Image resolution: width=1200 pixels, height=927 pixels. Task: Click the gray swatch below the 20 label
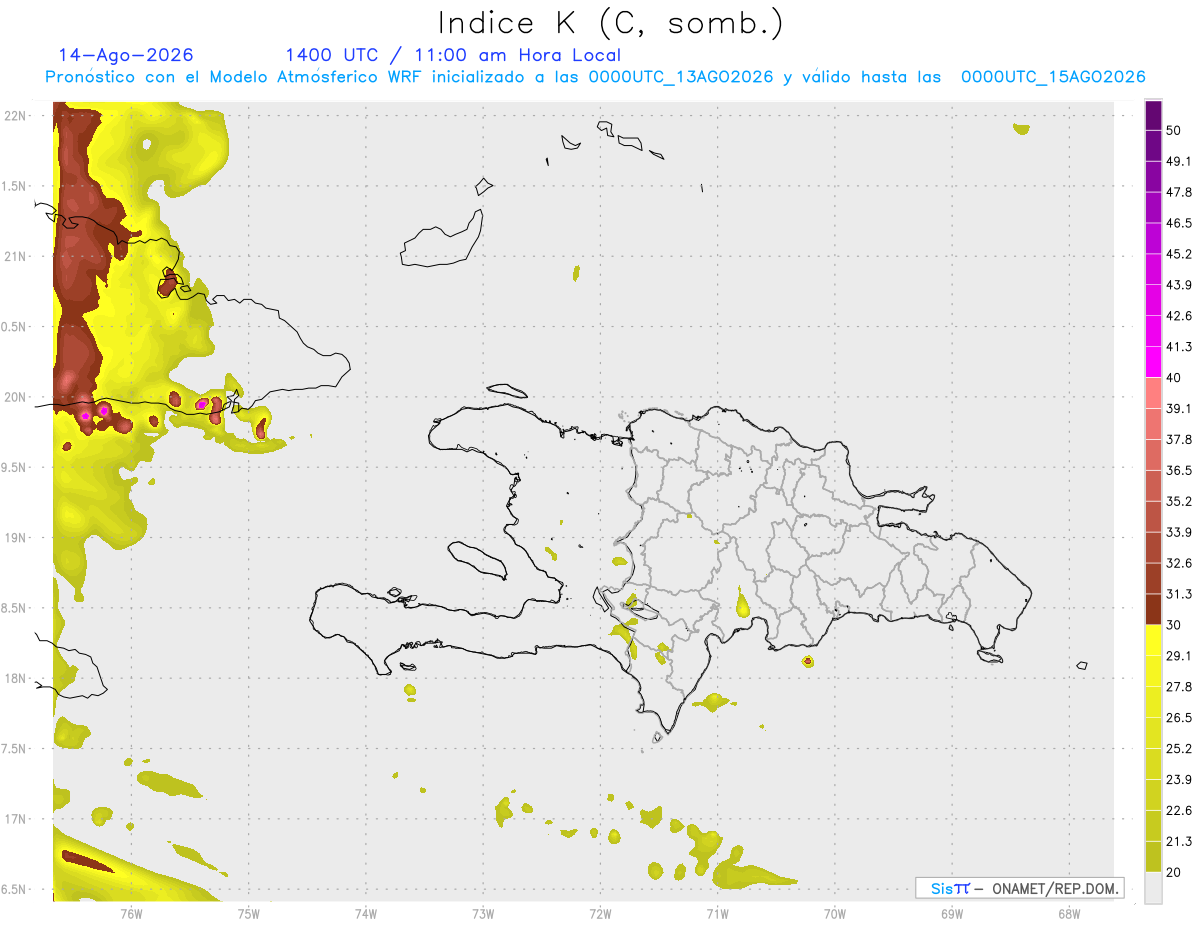coord(1153,887)
